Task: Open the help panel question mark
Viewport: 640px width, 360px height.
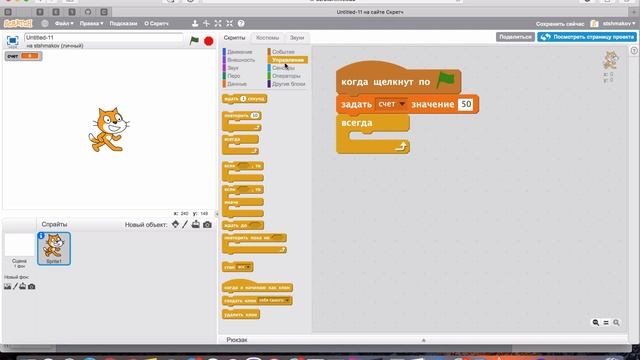Action: [634, 51]
